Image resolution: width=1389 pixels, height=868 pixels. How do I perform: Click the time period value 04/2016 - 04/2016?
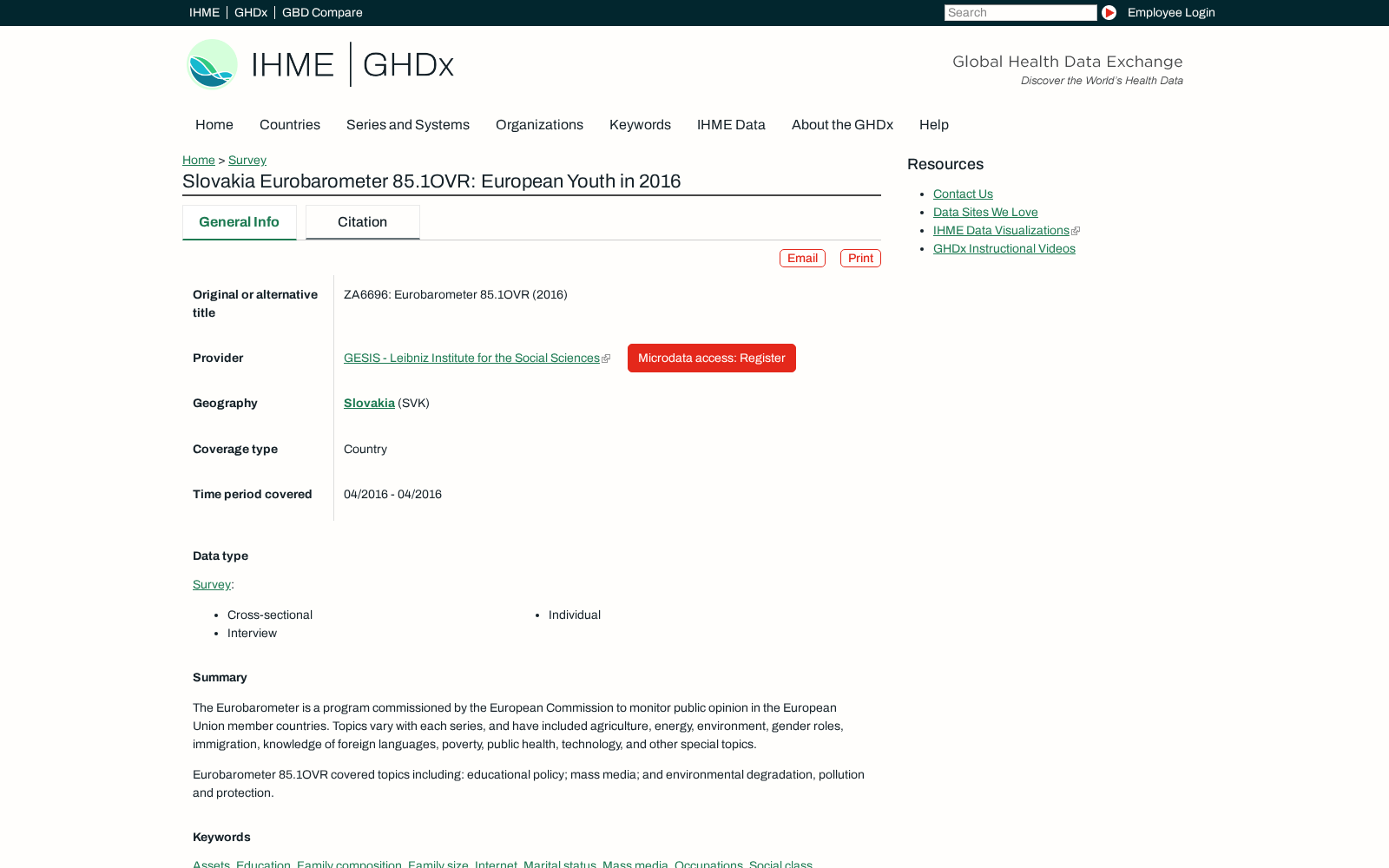tap(392, 494)
